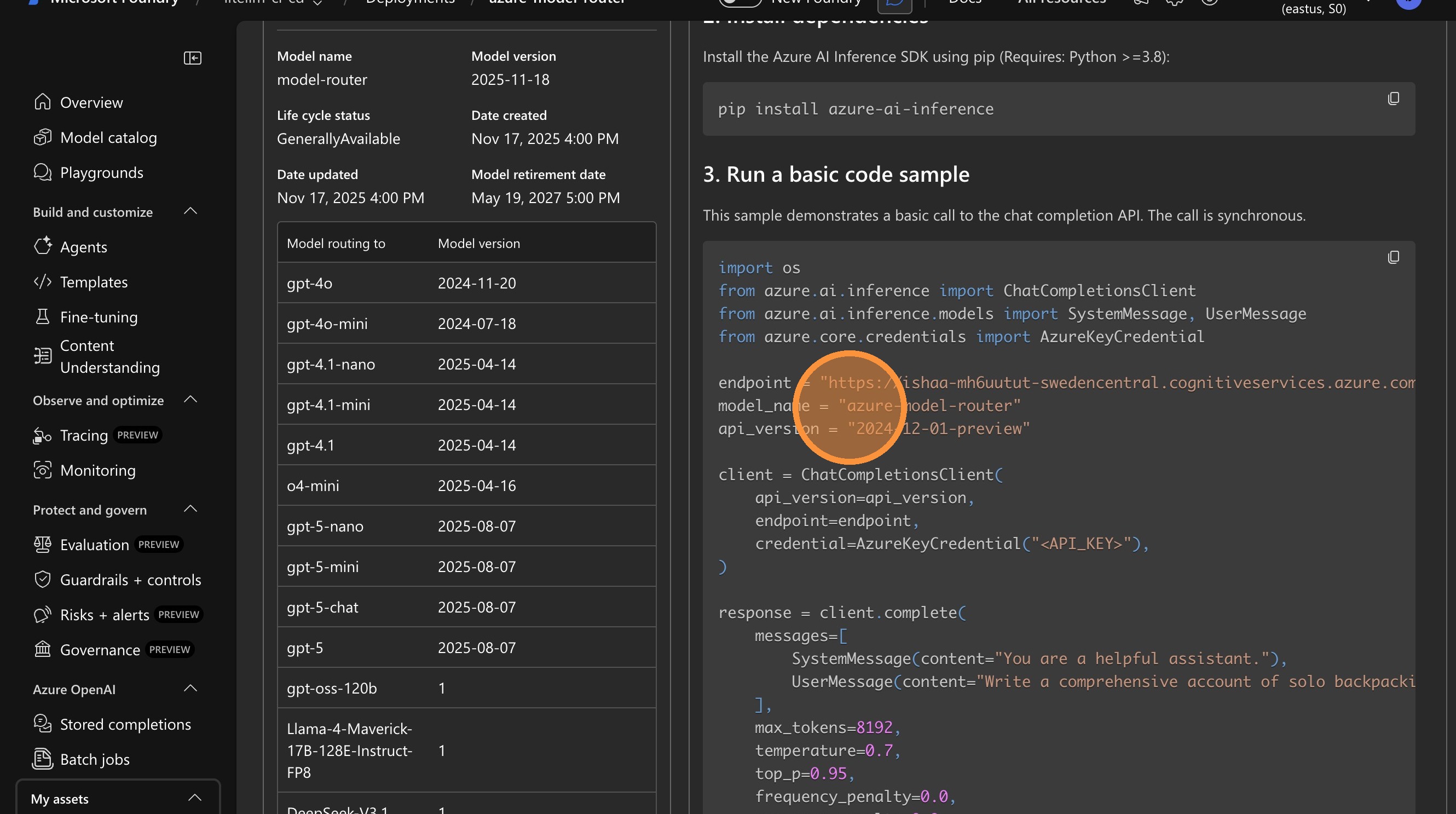
Task: Open the Fine-tuning flask icon
Action: click(x=42, y=316)
